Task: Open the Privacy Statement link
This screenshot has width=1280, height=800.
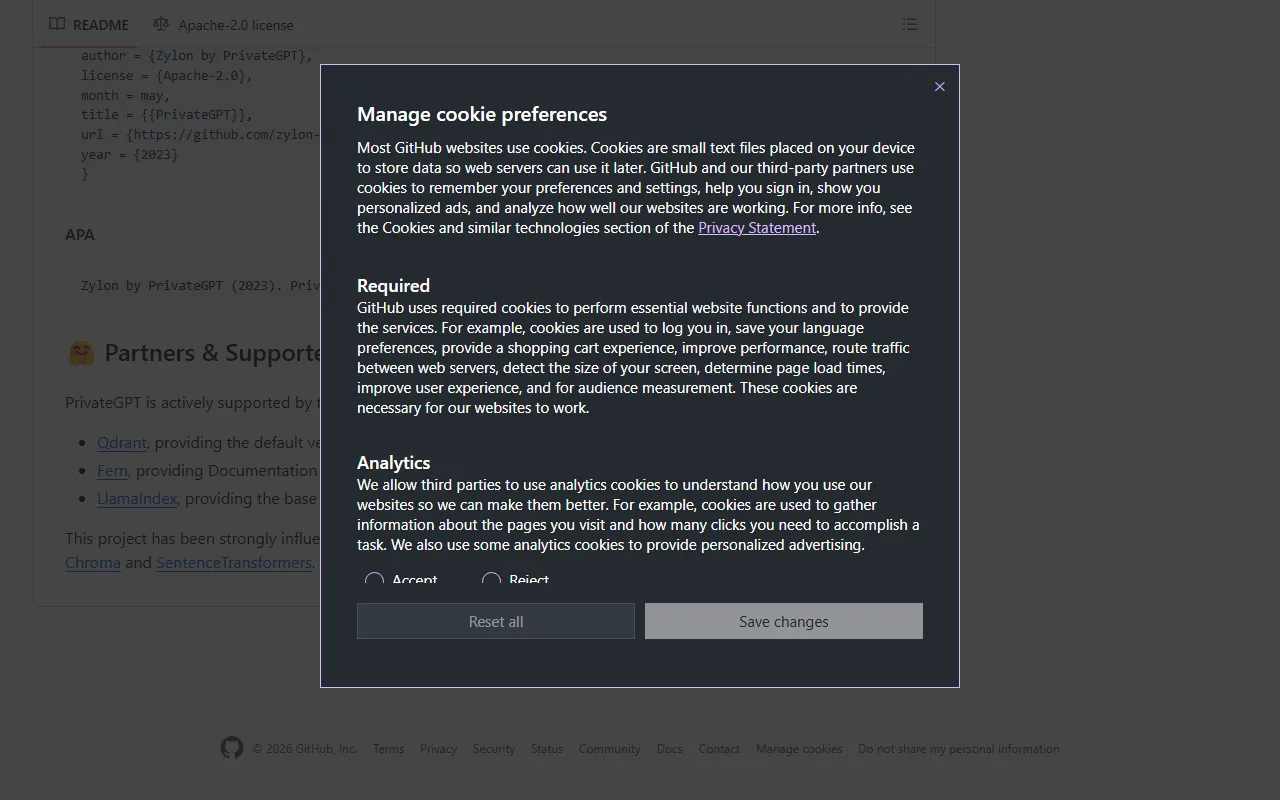Action: tap(756, 228)
